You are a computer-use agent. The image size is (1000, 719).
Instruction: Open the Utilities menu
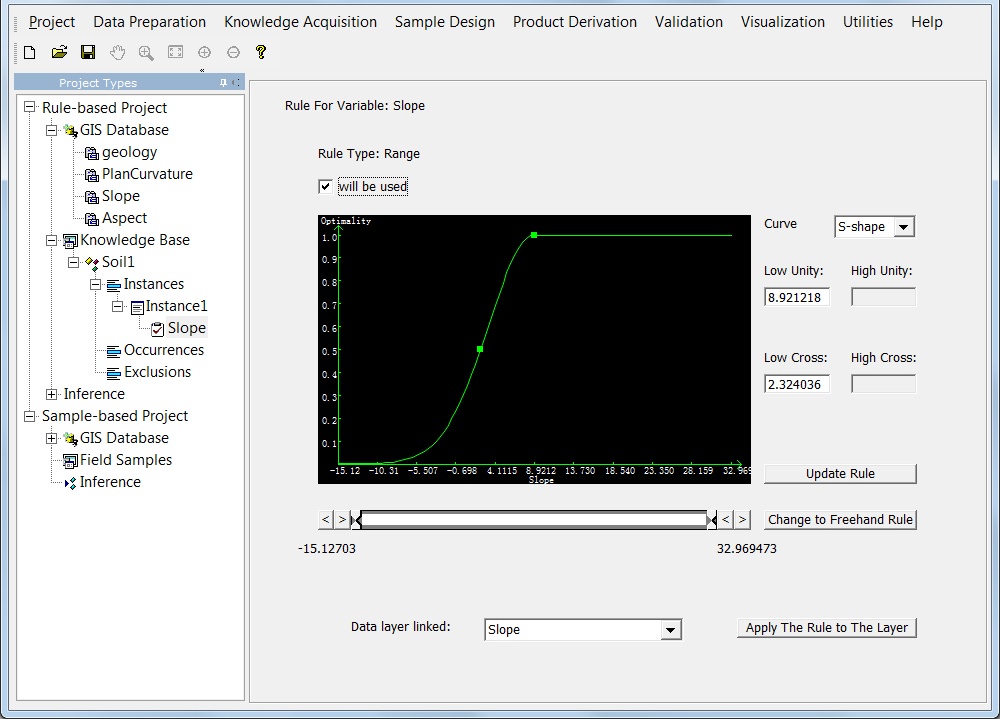(x=867, y=22)
